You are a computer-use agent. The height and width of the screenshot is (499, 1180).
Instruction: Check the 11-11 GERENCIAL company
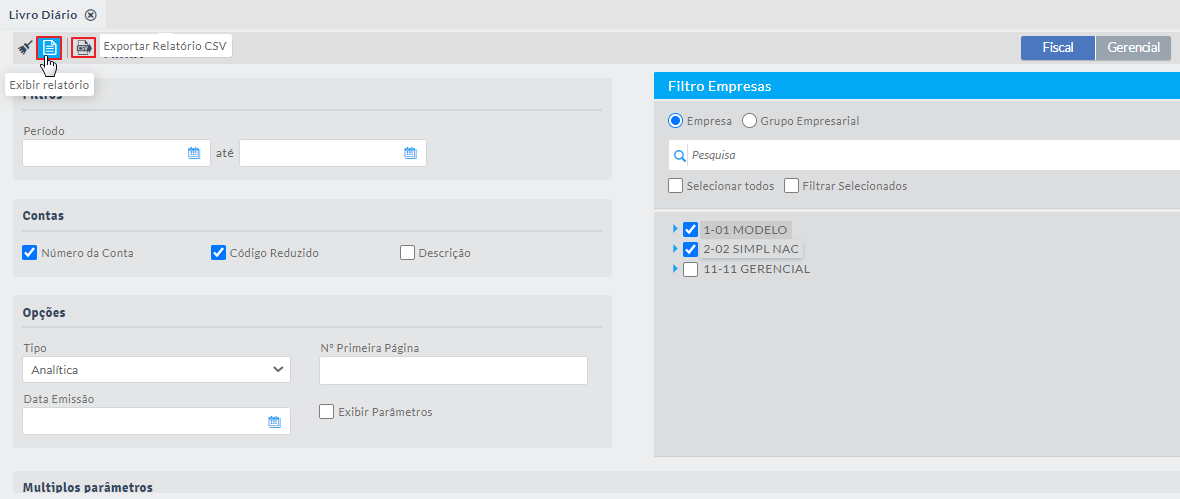pos(690,269)
